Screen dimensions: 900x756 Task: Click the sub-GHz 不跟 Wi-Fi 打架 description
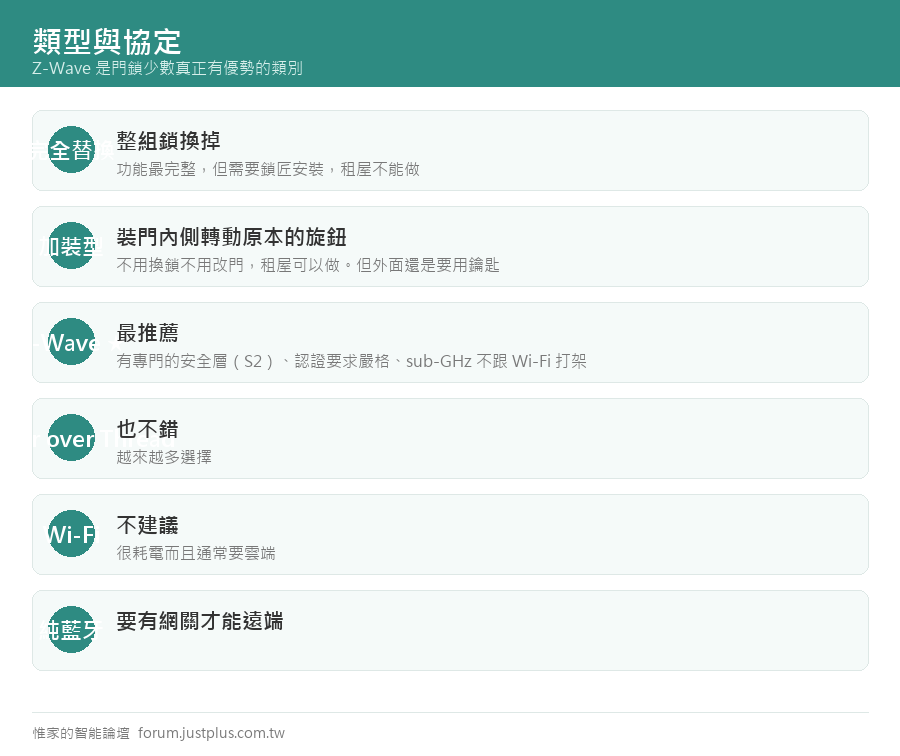496,361
